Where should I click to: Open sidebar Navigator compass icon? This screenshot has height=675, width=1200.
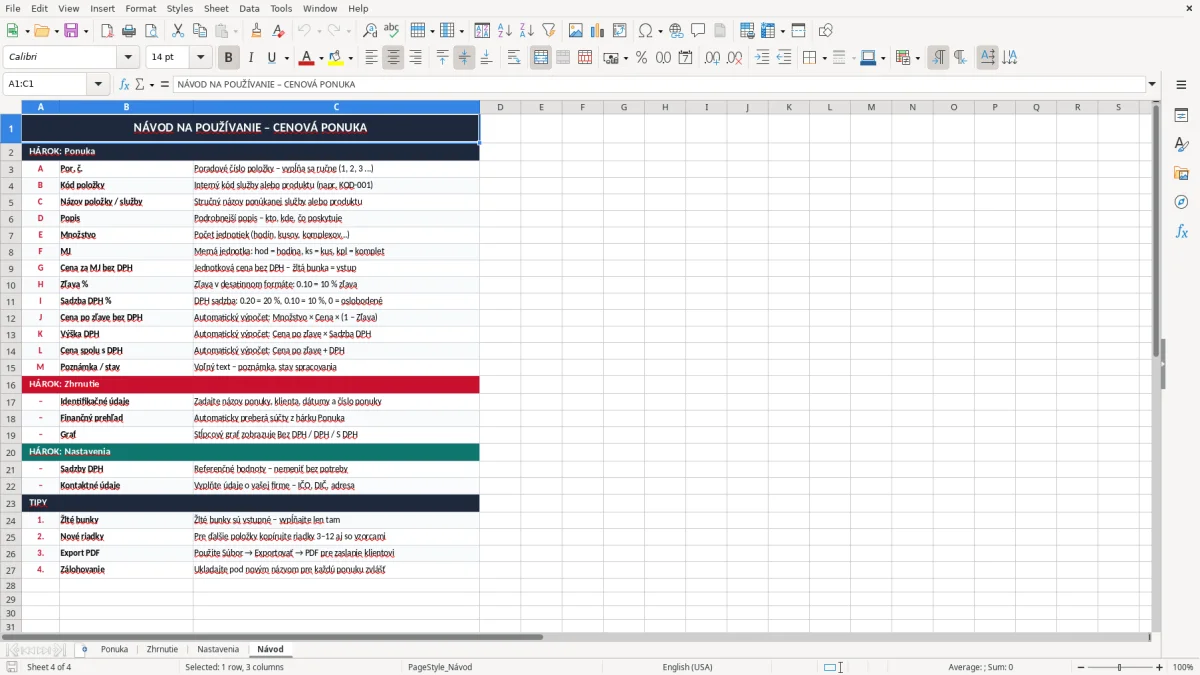tap(1181, 203)
